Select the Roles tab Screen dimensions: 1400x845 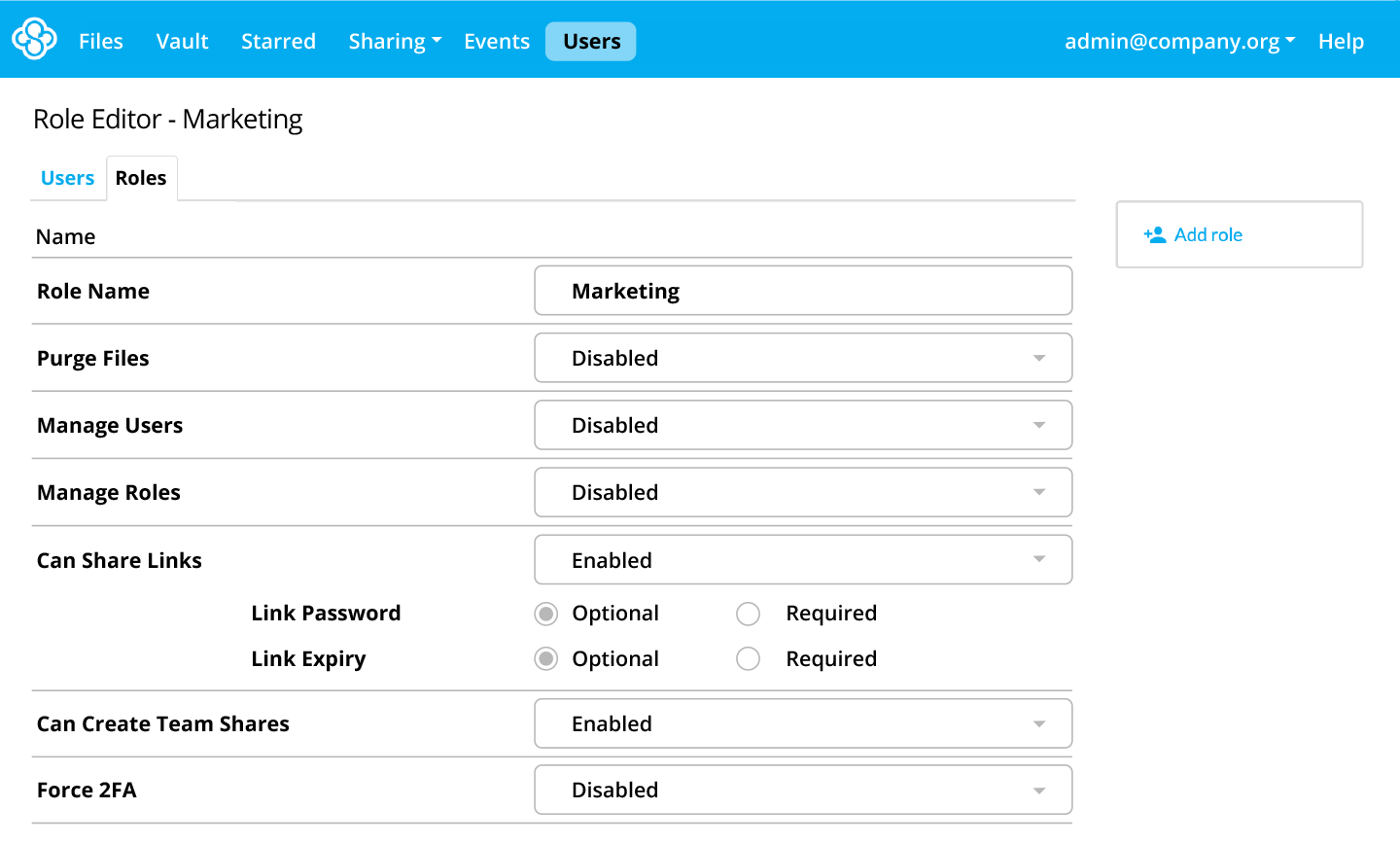click(142, 178)
